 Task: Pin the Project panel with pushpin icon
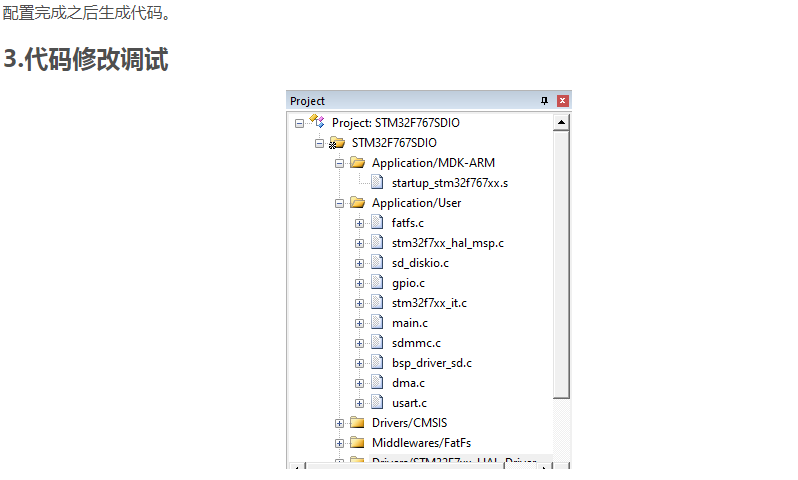pyautogui.click(x=544, y=101)
